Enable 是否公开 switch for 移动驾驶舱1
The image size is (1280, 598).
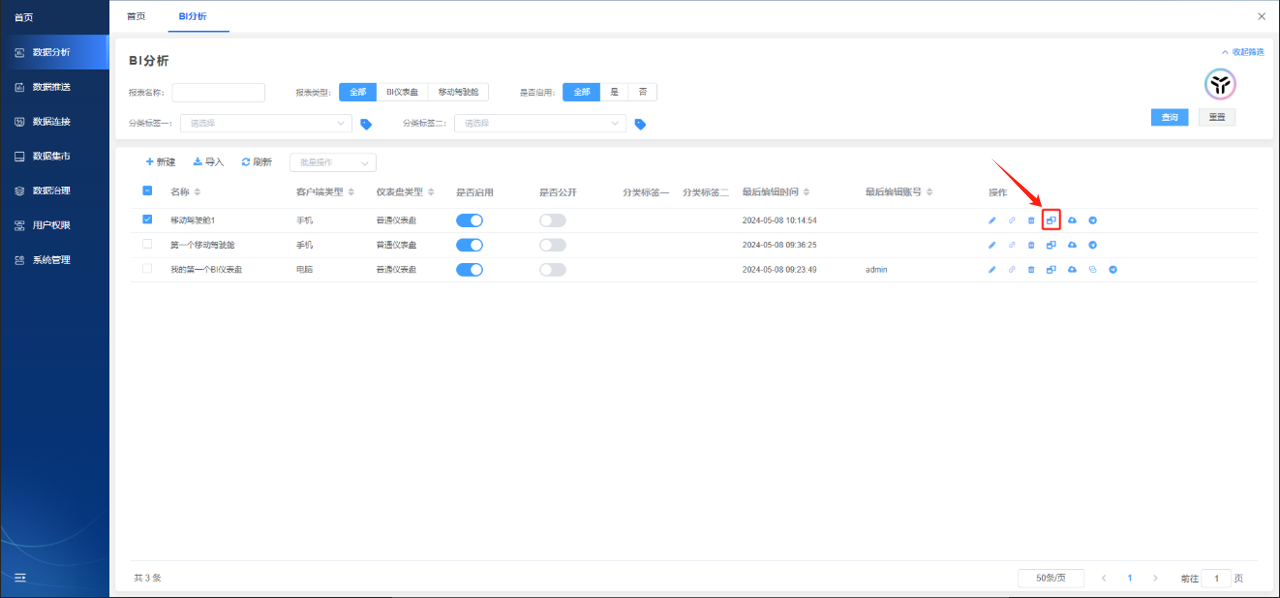(552, 220)
